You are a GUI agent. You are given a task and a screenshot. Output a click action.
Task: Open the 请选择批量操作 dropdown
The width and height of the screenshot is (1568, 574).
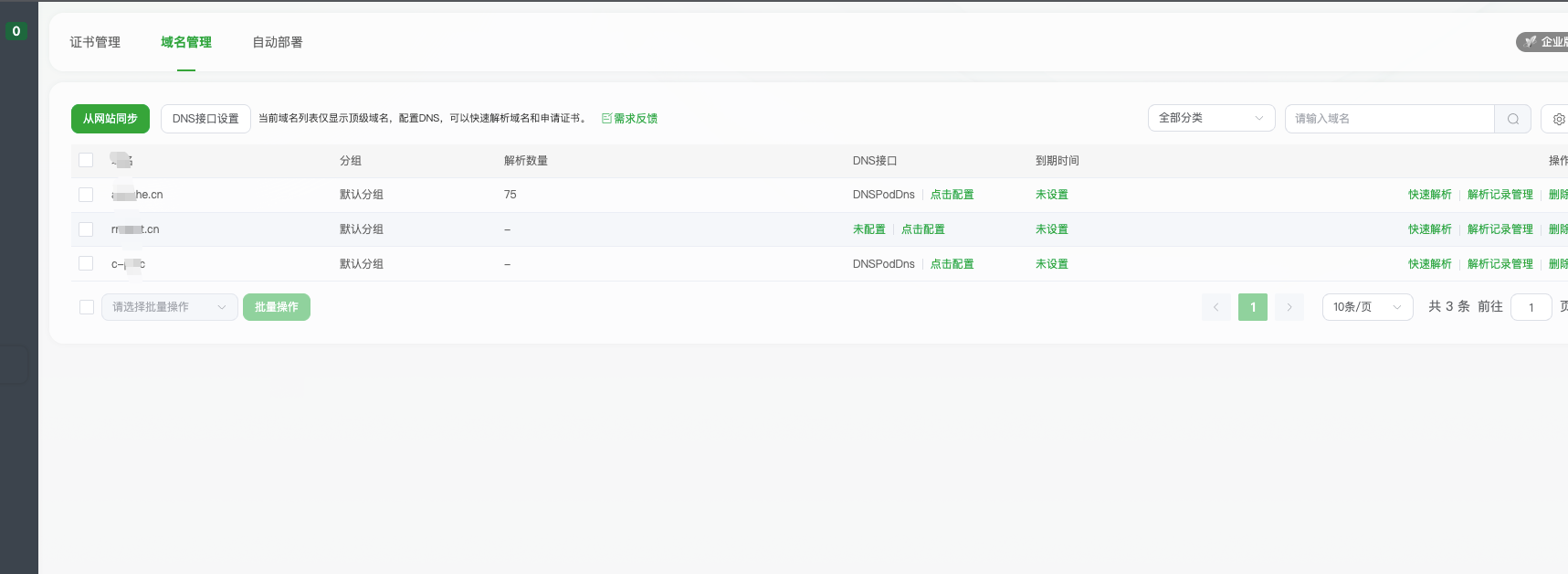coord(170,307)
